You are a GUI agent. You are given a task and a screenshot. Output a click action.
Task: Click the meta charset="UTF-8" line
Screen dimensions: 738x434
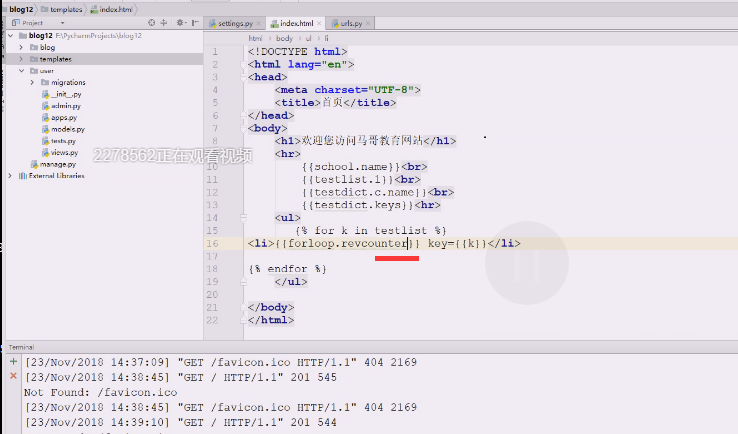point(348,90)
